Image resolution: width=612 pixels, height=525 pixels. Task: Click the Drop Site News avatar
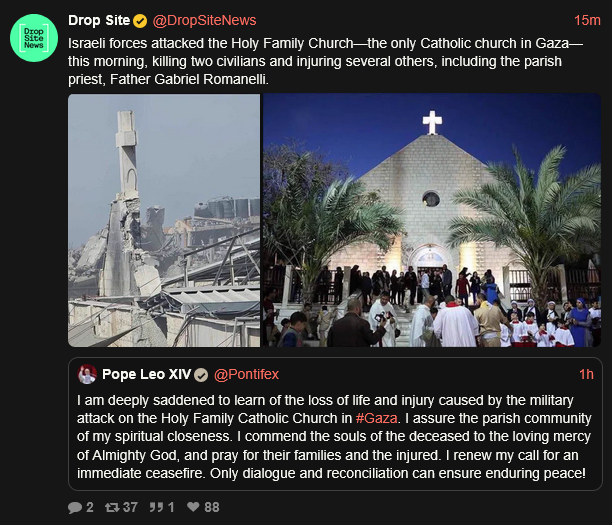point(34,38)
